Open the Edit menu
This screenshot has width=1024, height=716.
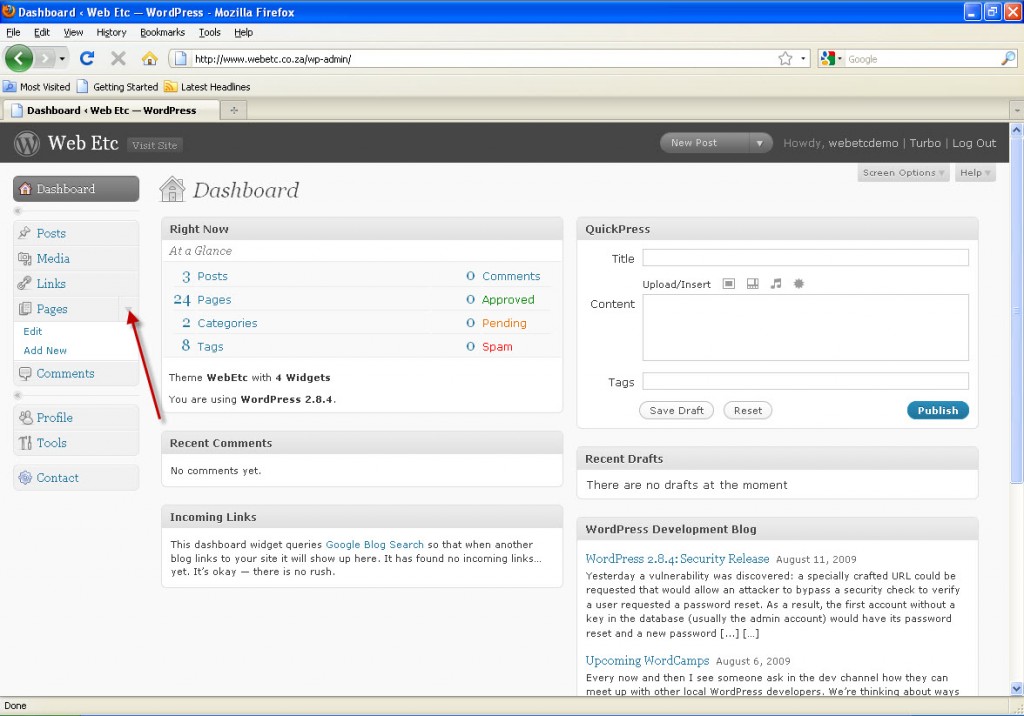(42, 32)
